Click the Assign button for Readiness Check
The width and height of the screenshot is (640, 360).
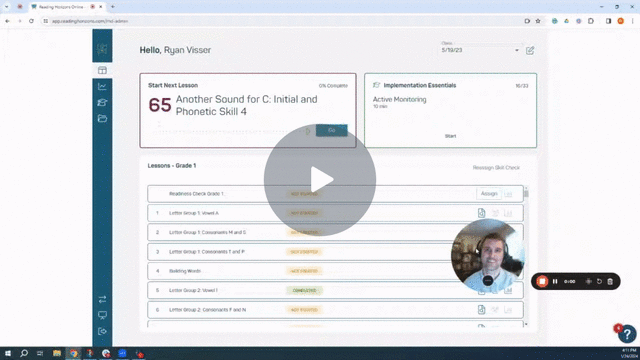pyautogui.click(x=489, y=193)
